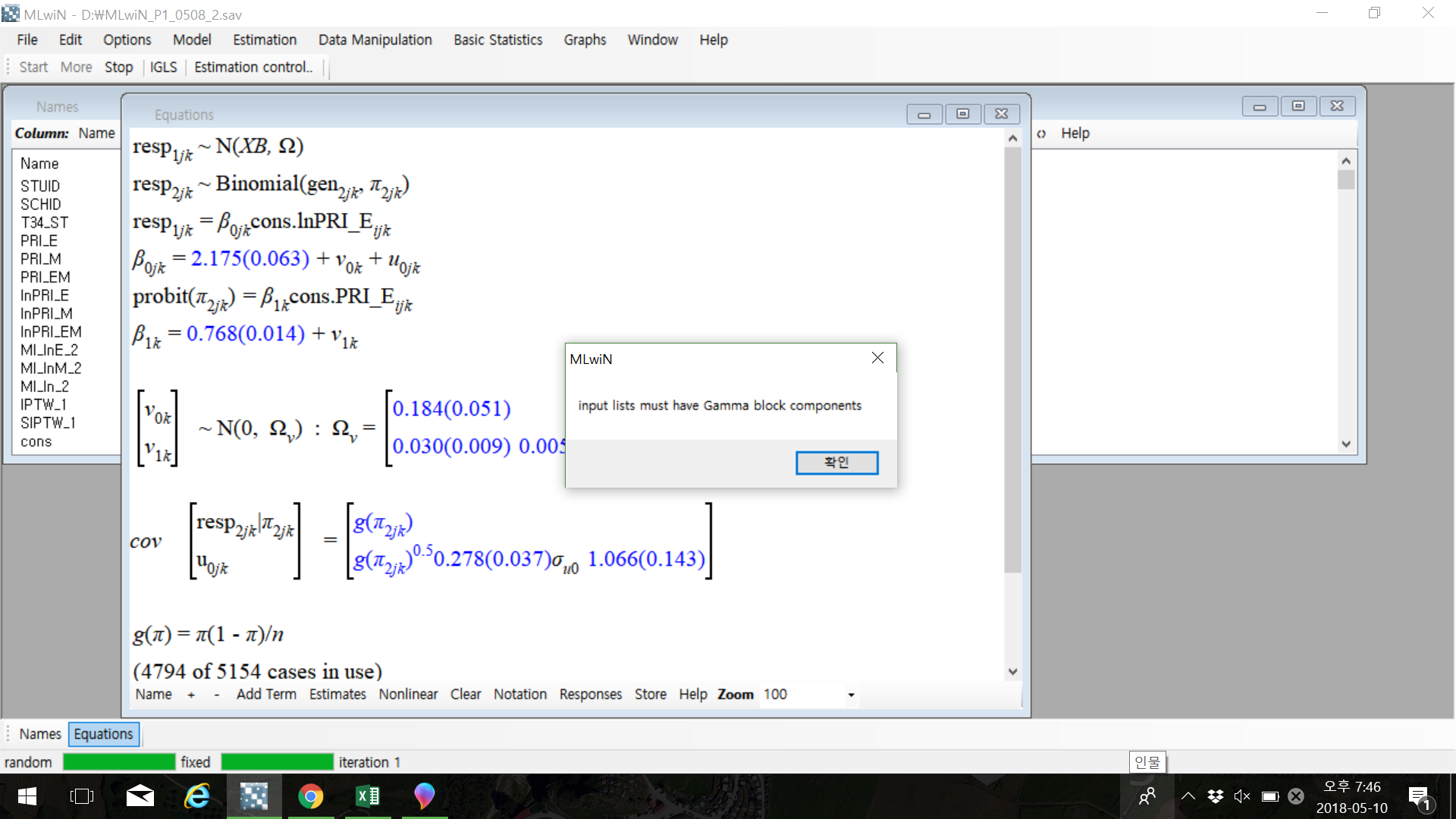Open the Data Manipulation menu
Viewport: 1456px width, 819px height.
coord(375,40)
